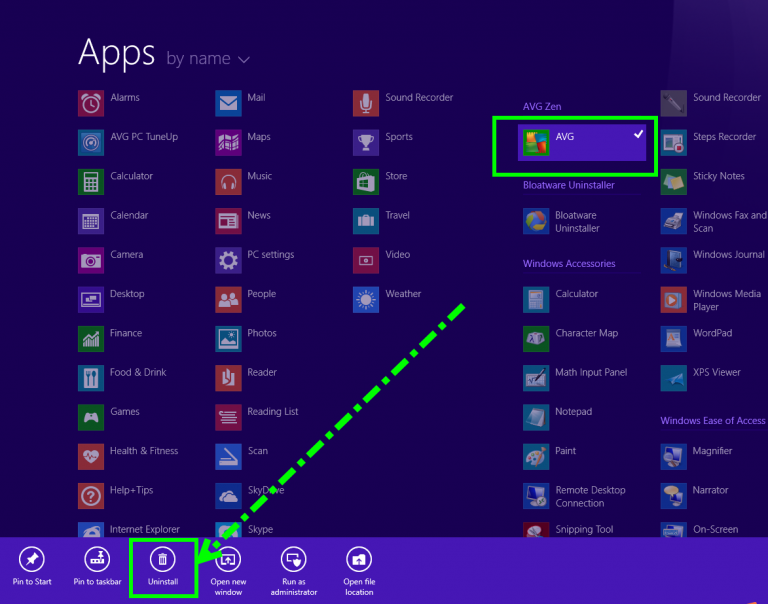This screenshot has width=768, height=604.
Task: Open Sticky Notes icon
Action: tap(673, 182)
